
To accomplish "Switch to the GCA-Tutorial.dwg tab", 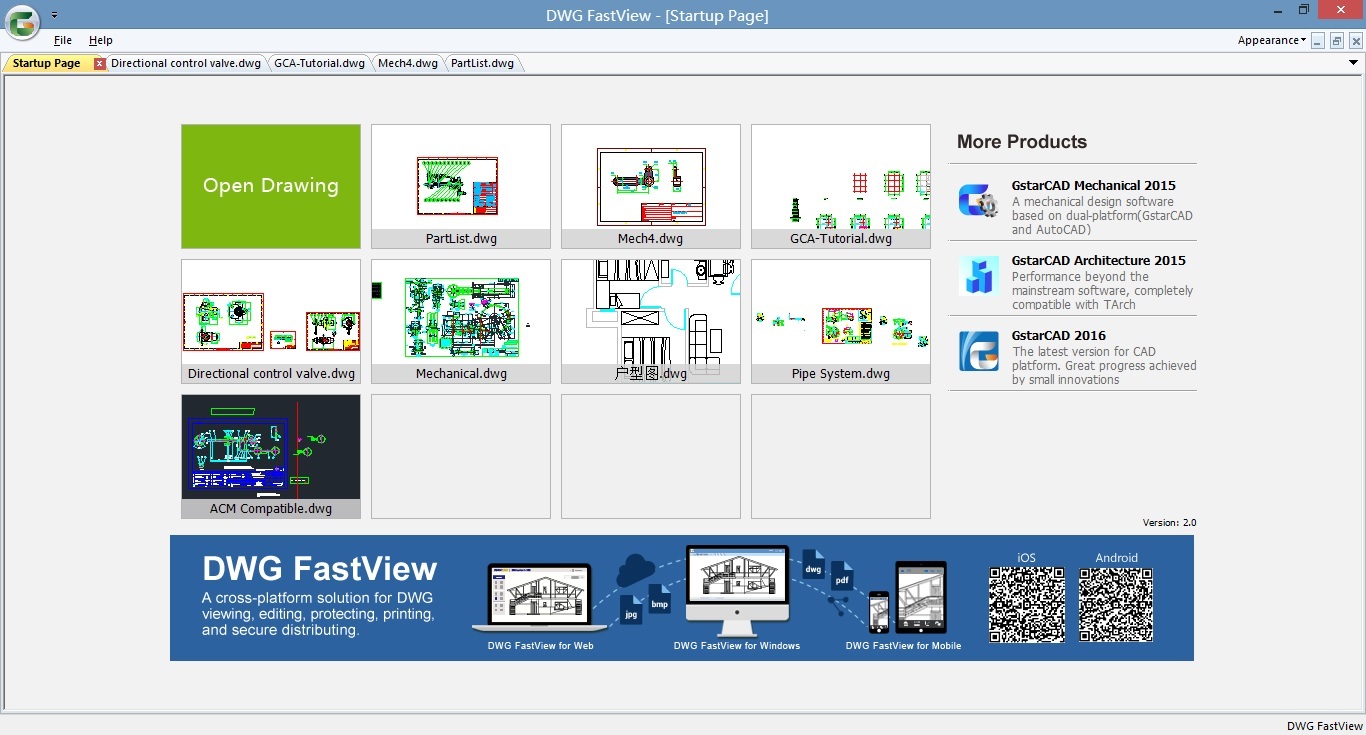I will click(319, 63).
